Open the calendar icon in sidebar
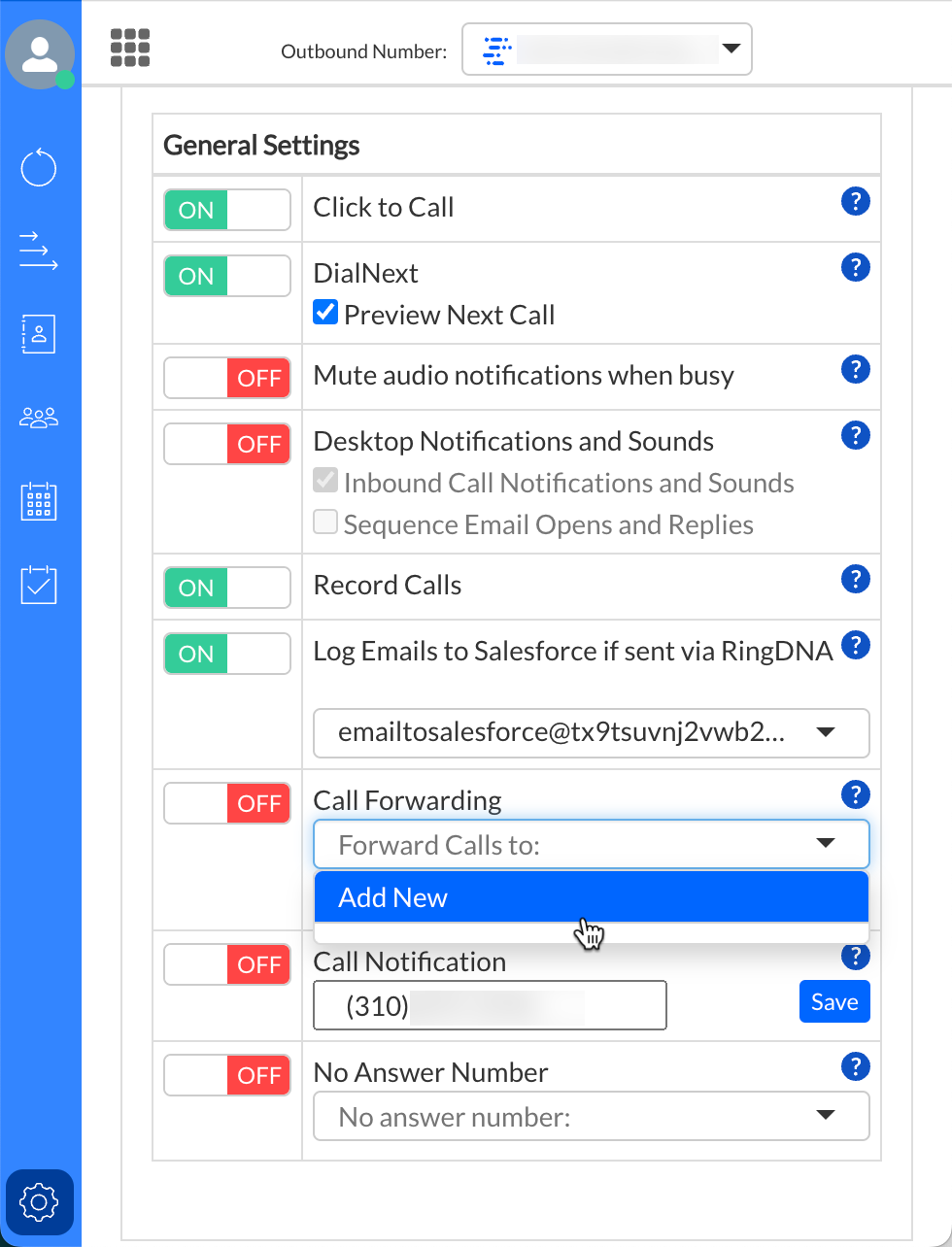Viewport: 952px width, 1247px height. point(39,501)
